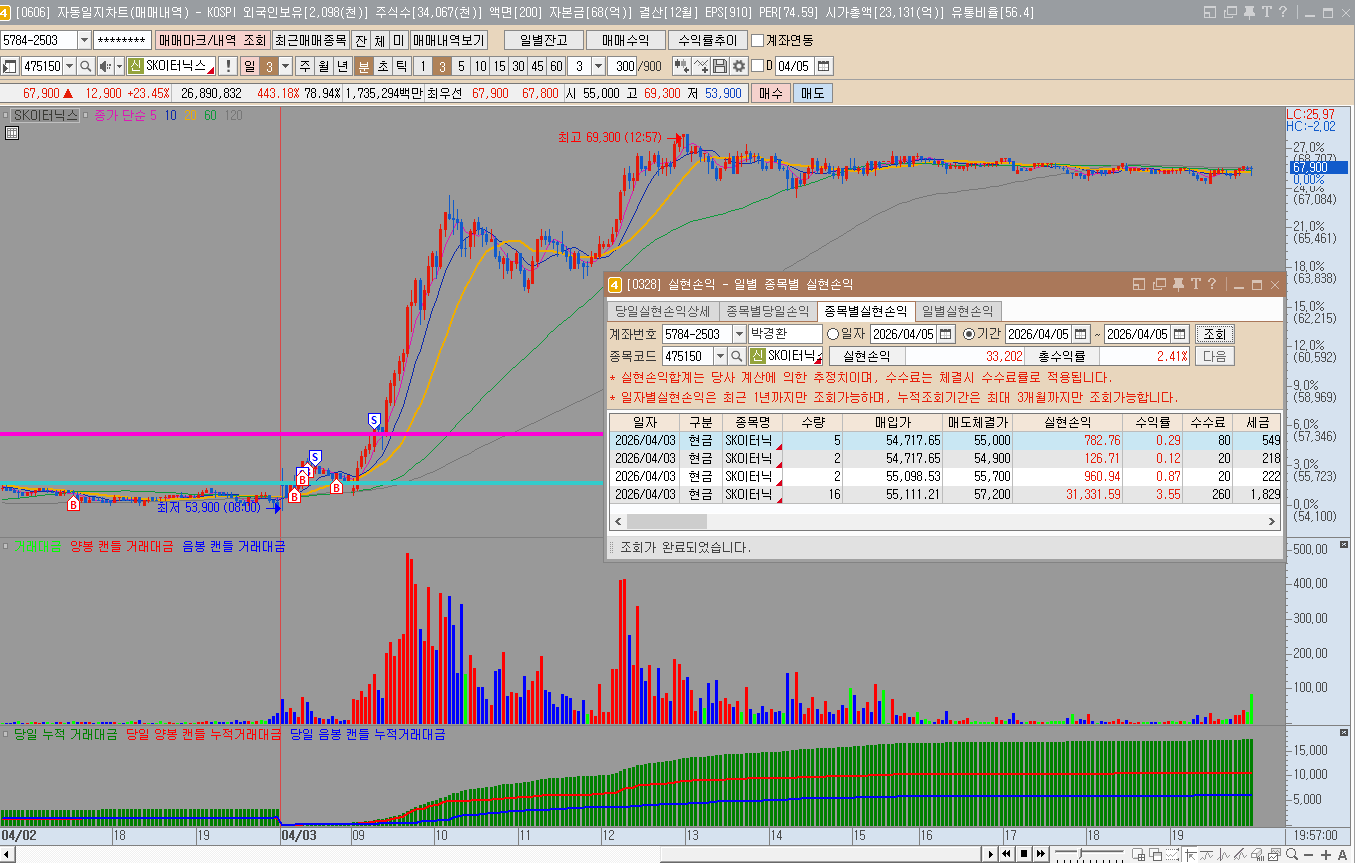
Task: Click 조회 button in 실현손익 window
Action: click(1215, 334)
